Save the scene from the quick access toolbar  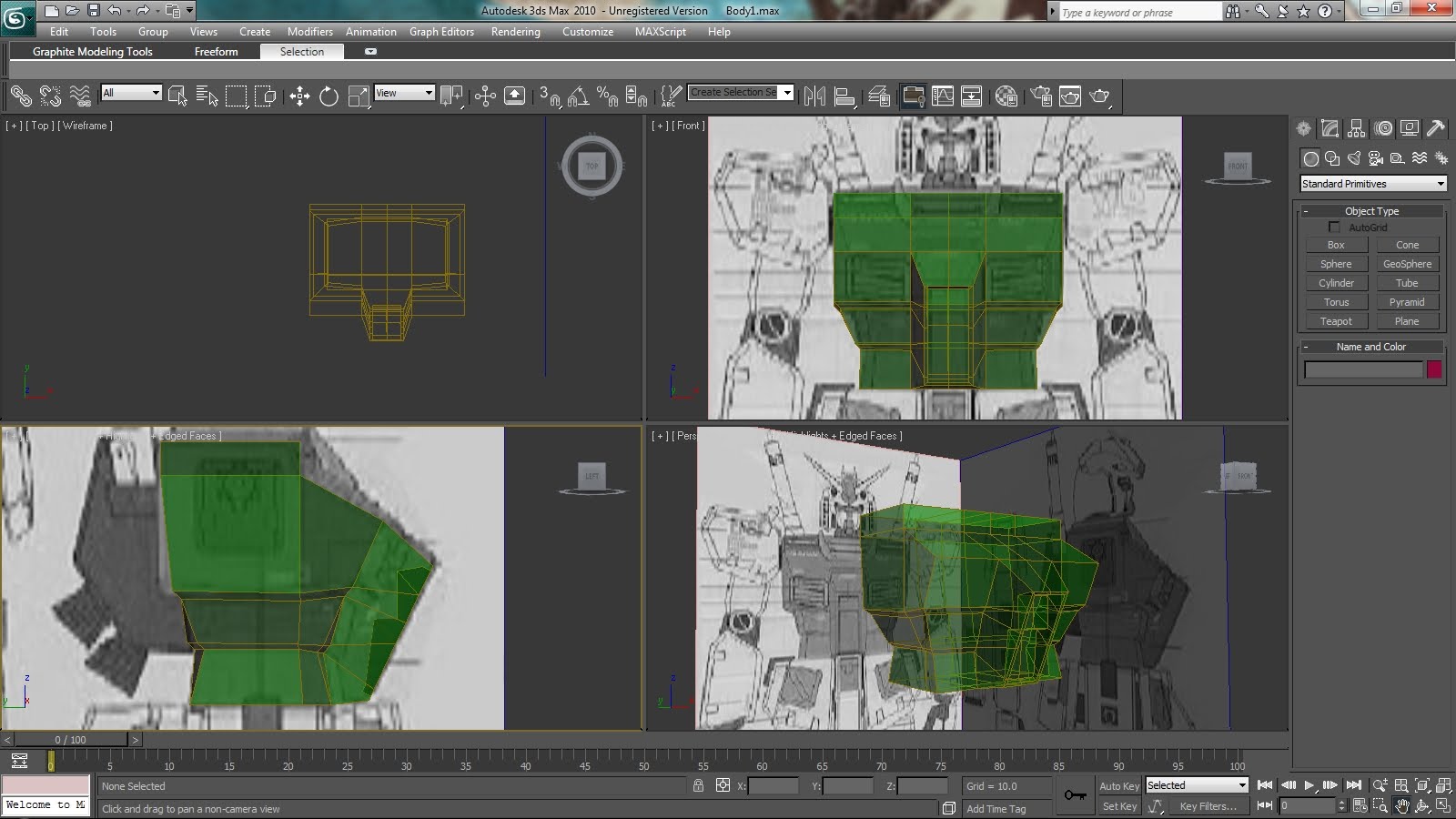tap(93, 11)
